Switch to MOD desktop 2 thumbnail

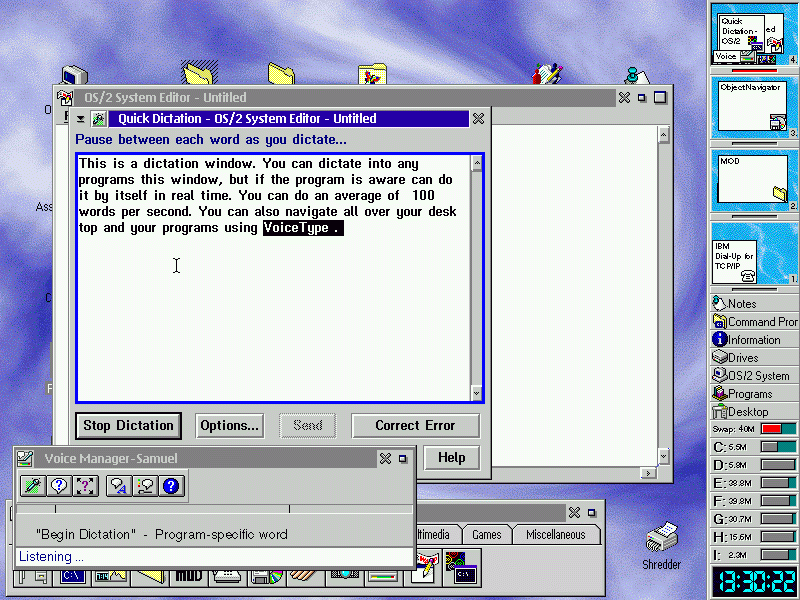(754, 181)
